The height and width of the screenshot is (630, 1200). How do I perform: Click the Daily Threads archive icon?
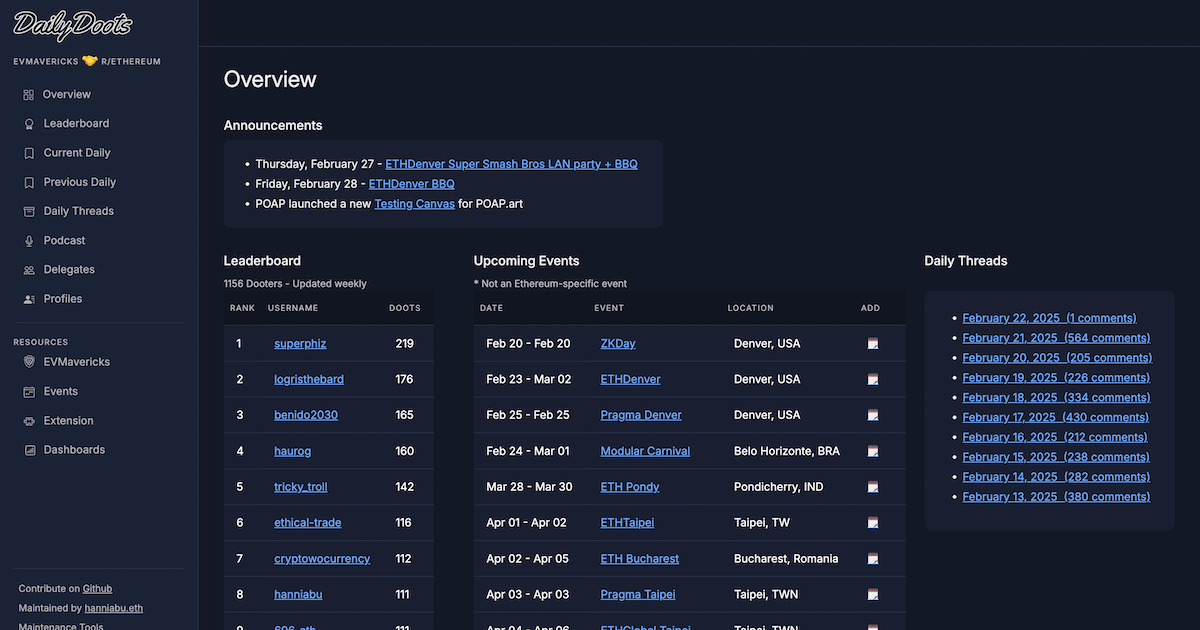coord(29,211)
